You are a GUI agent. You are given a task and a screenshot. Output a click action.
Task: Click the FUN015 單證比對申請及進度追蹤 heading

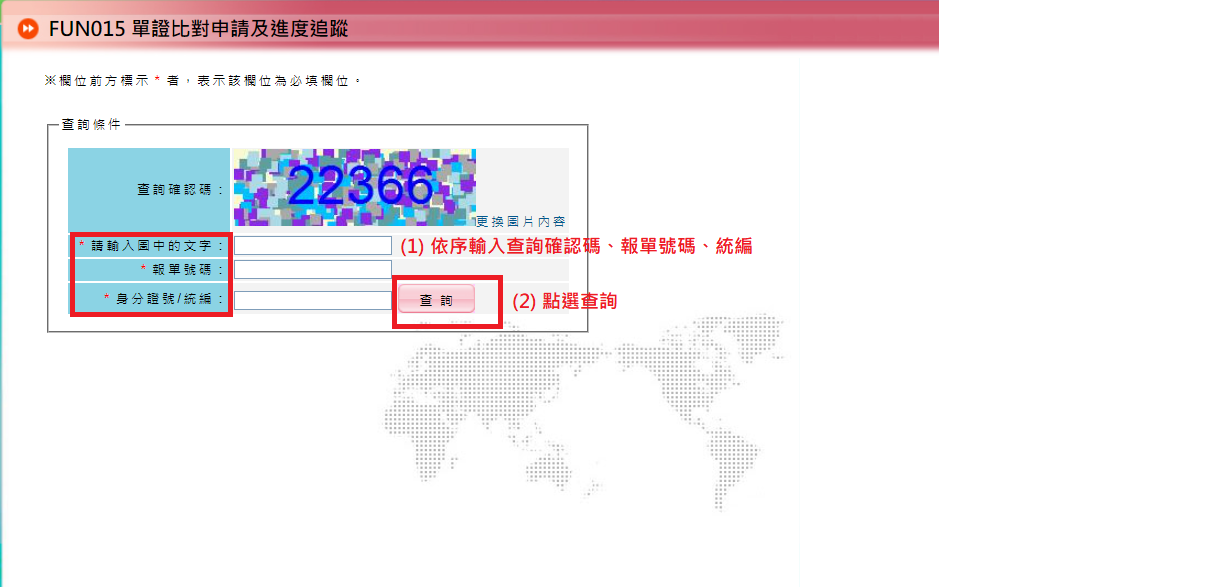point(198,29)
